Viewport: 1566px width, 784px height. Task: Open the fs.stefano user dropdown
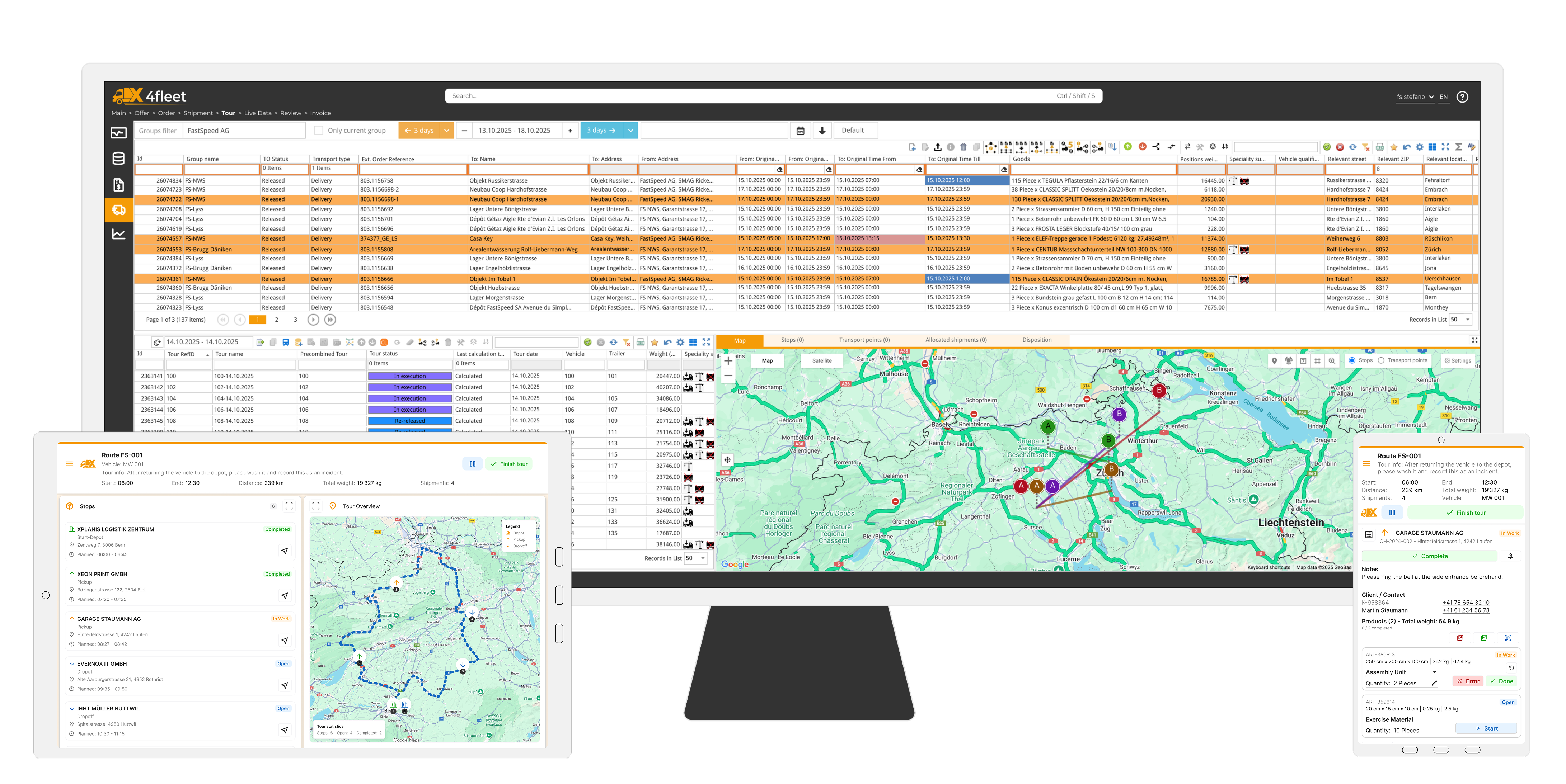tap(1415, 97)
